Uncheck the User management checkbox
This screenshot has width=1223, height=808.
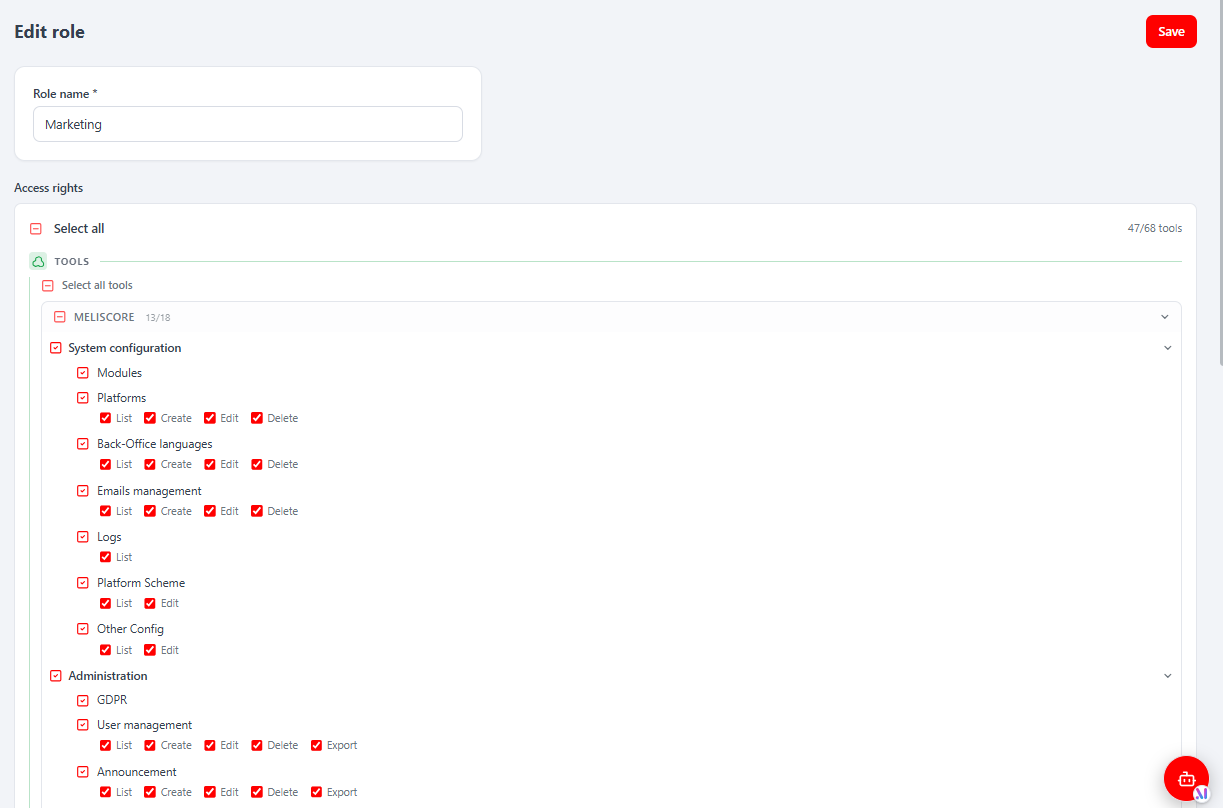click(83, 725)
